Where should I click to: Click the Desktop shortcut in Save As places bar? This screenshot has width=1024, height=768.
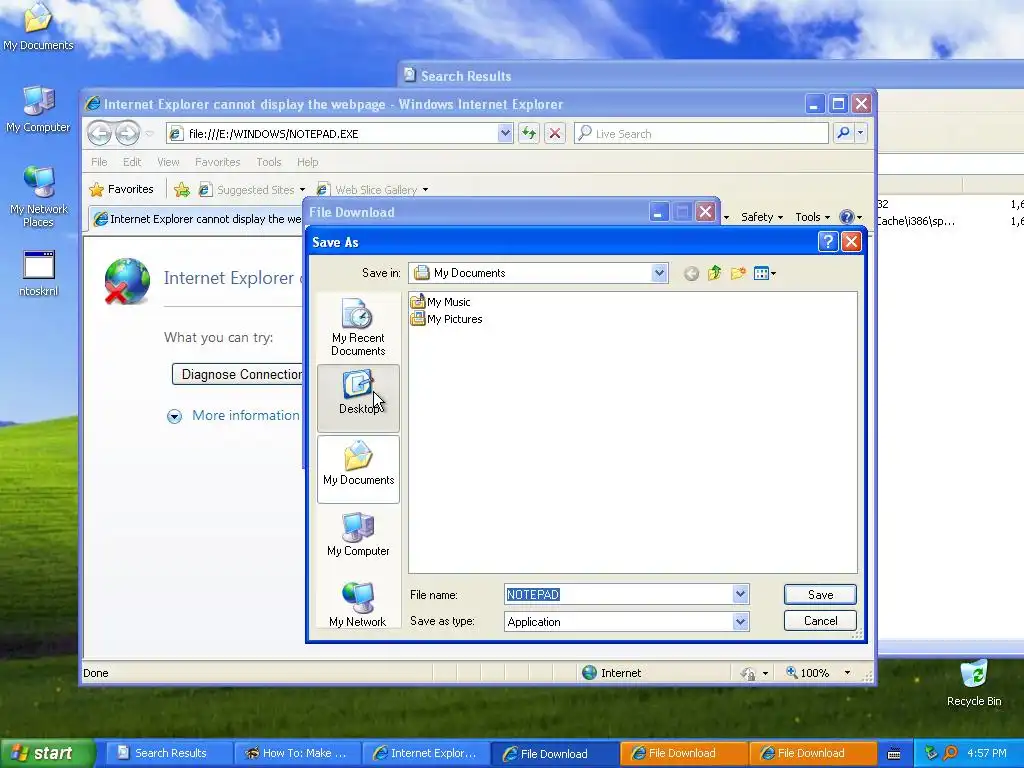pos(358,398)
